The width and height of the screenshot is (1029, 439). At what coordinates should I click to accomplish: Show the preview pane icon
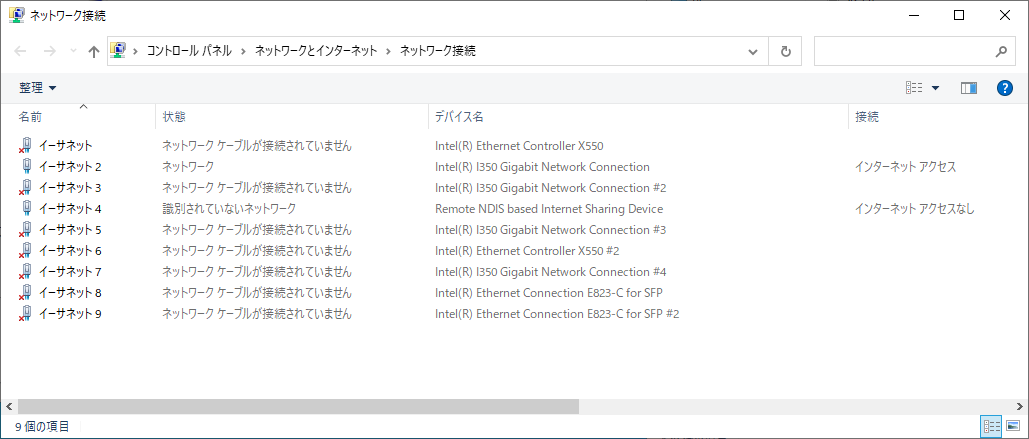pos(969,88)
